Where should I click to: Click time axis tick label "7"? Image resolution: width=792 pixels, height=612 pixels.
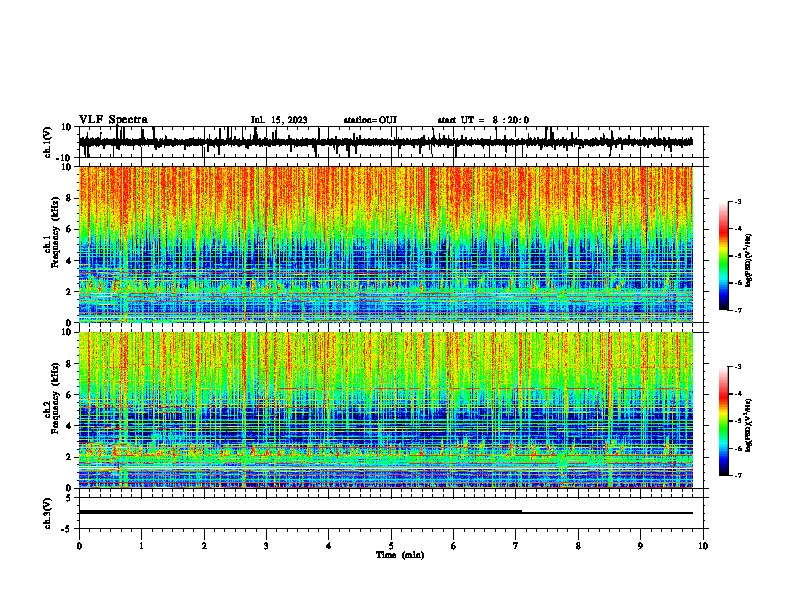pyautogui.click(x=516, y=546)
